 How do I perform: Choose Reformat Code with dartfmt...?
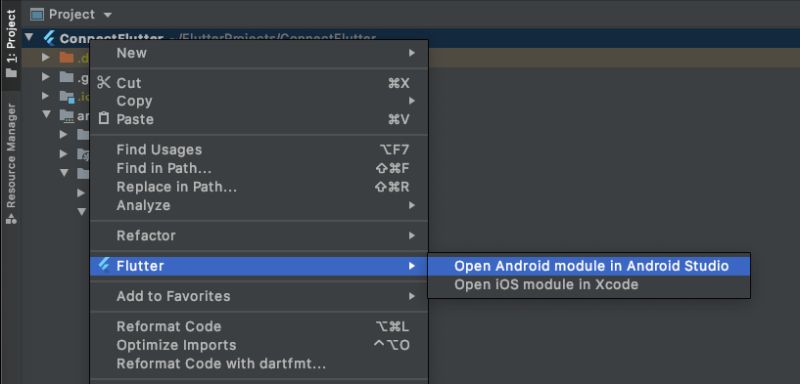259,364
